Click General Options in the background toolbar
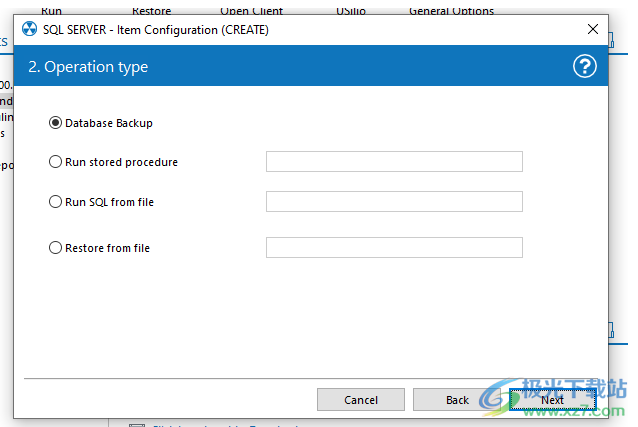638x427 pixels. click(451, 11)
